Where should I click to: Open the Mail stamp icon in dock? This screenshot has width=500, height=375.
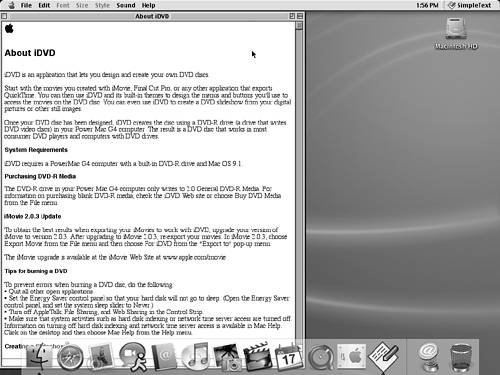coord(101,357)
